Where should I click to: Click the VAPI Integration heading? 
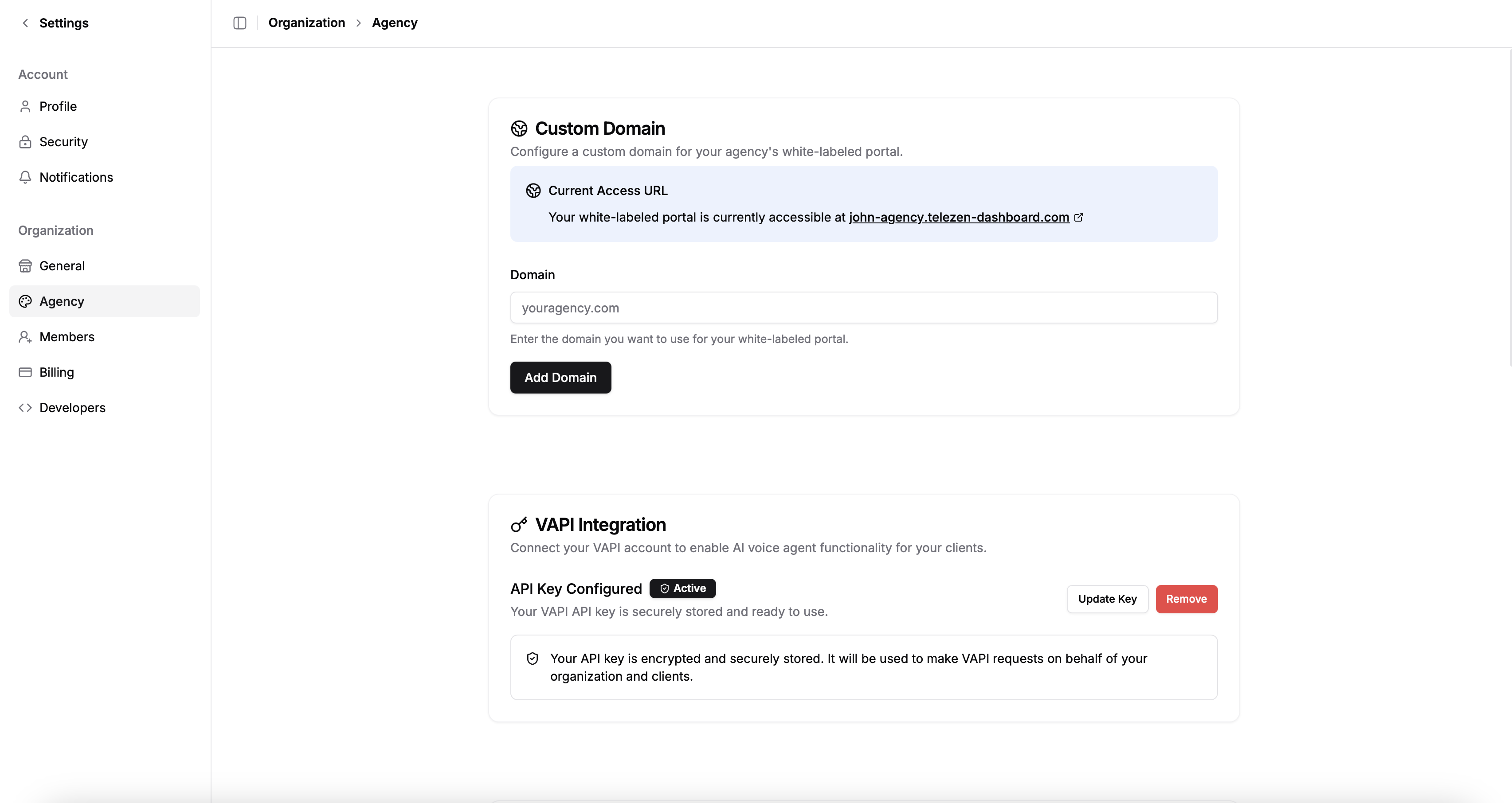[x=600, y=524]
